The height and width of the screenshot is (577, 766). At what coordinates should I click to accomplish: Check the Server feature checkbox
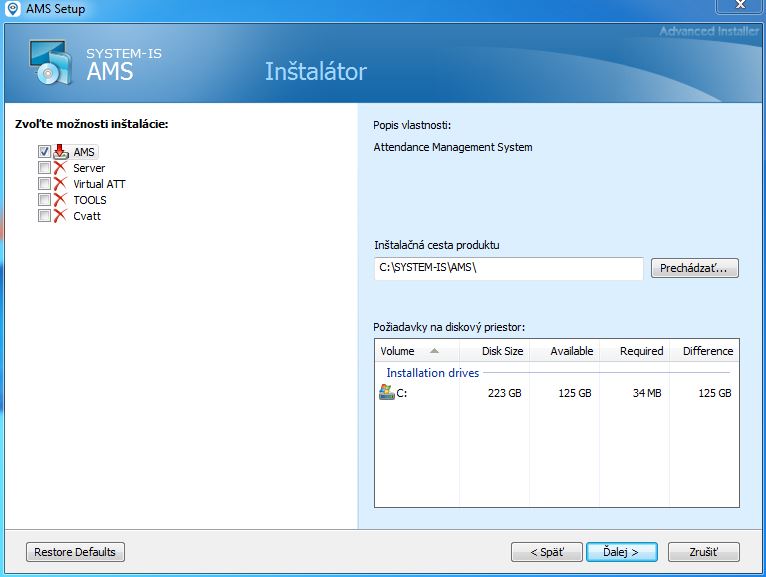[44, 168]
